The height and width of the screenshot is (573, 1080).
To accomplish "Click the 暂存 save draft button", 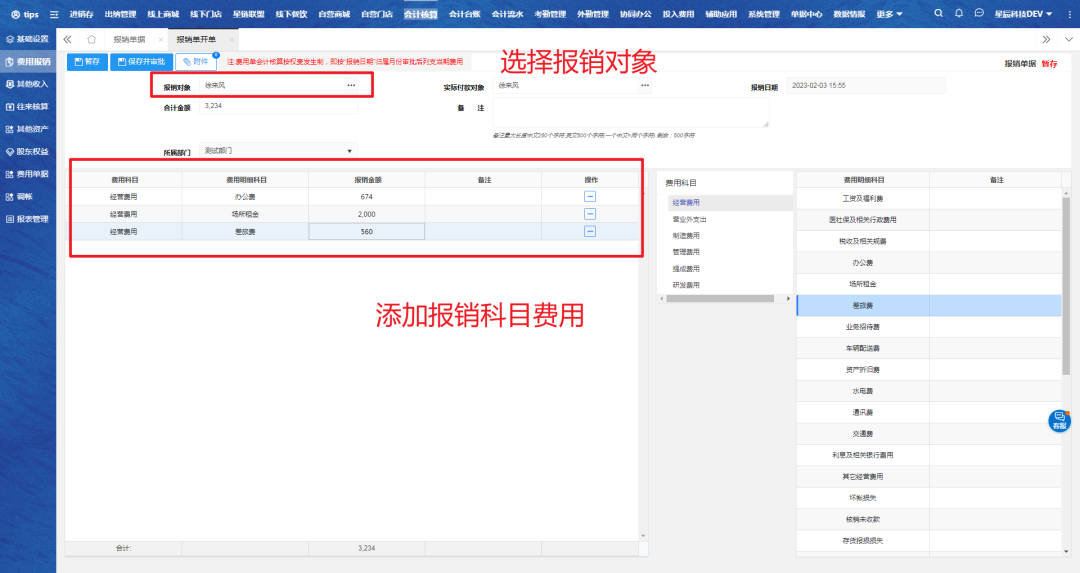I will [87, 62].
